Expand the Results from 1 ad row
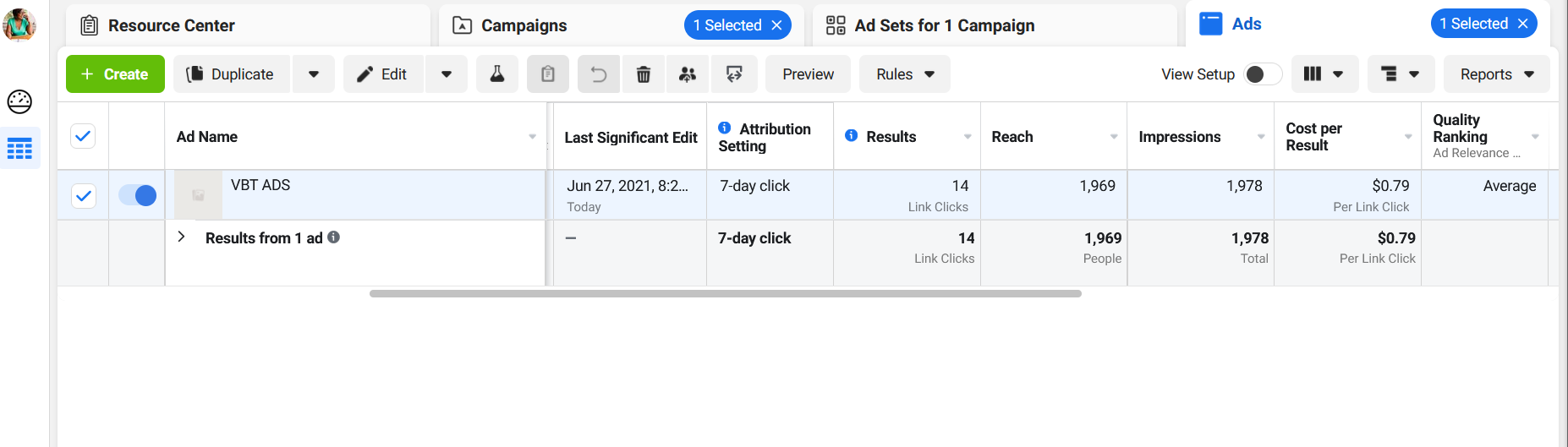The image size is (1568, 447). pyautogui.click(x=181, y=237)
